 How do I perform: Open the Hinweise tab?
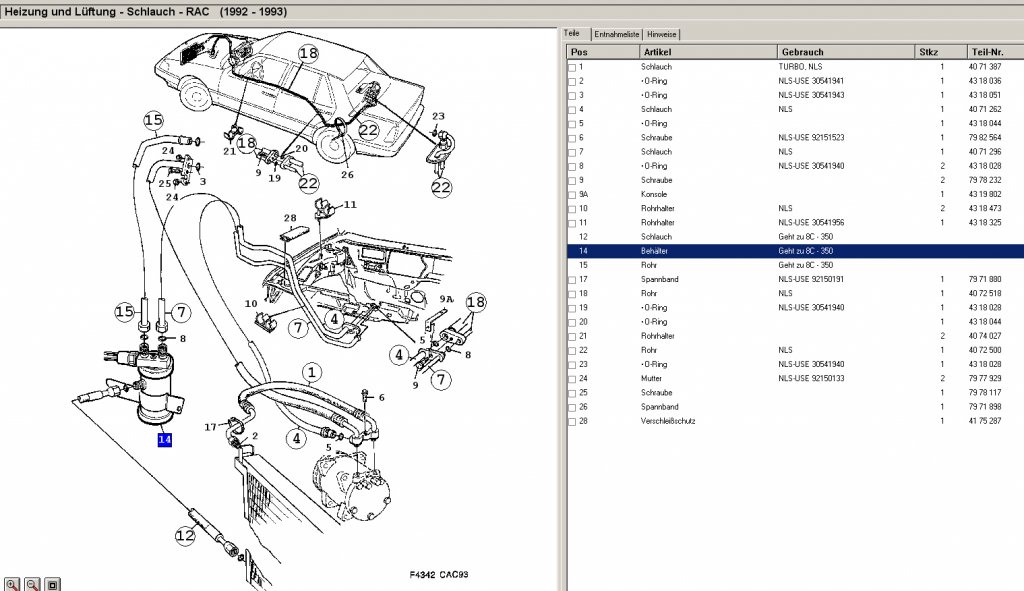[662, 34]
